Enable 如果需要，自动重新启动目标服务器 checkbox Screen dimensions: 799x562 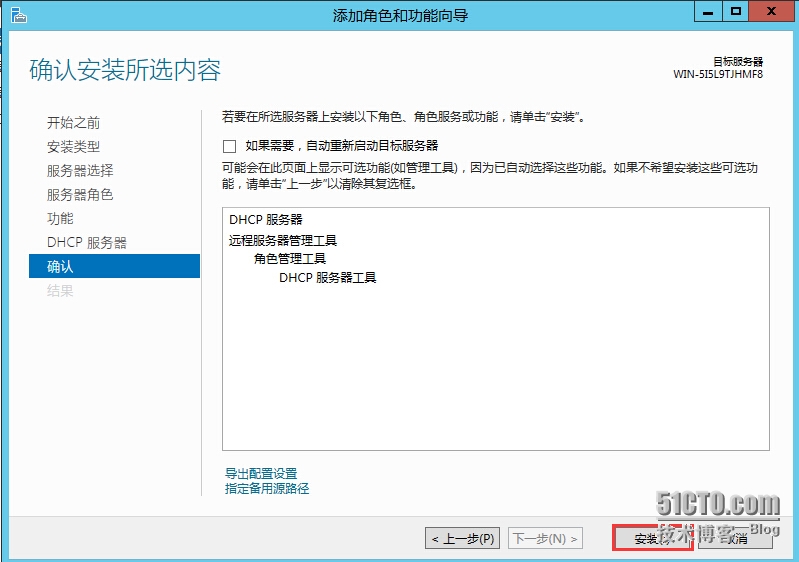pyautogui.click(x=229, y=146)
